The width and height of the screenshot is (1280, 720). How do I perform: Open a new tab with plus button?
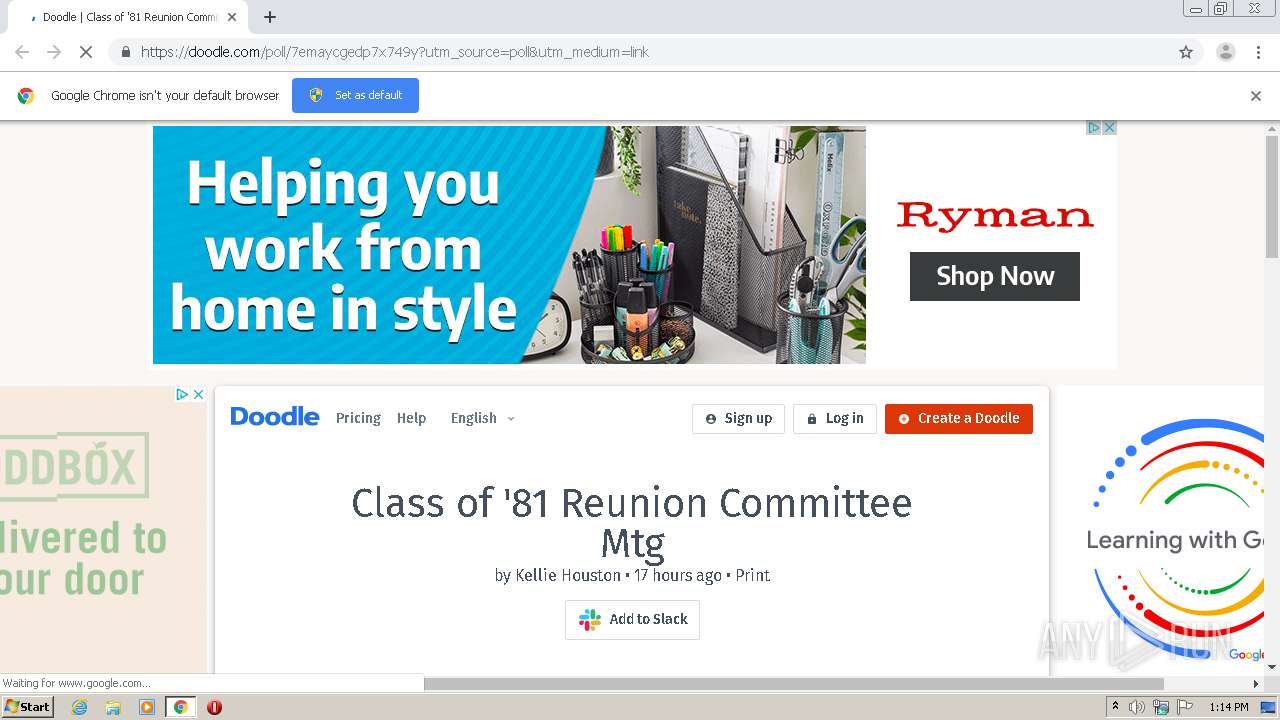[x=270, y=17]
